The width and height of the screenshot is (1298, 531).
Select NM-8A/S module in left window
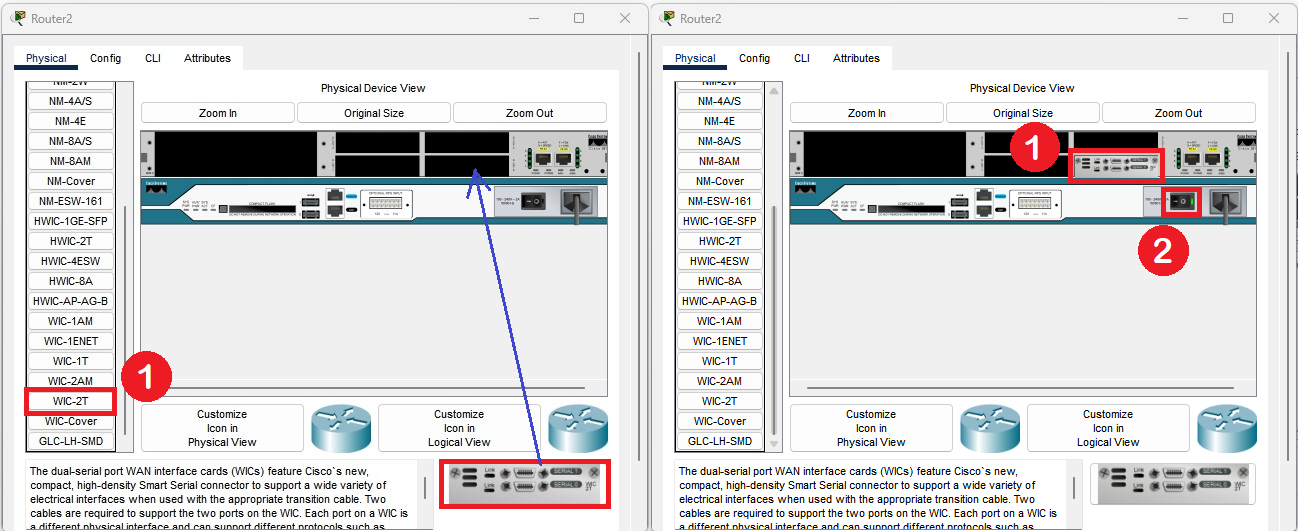point(71,141)
